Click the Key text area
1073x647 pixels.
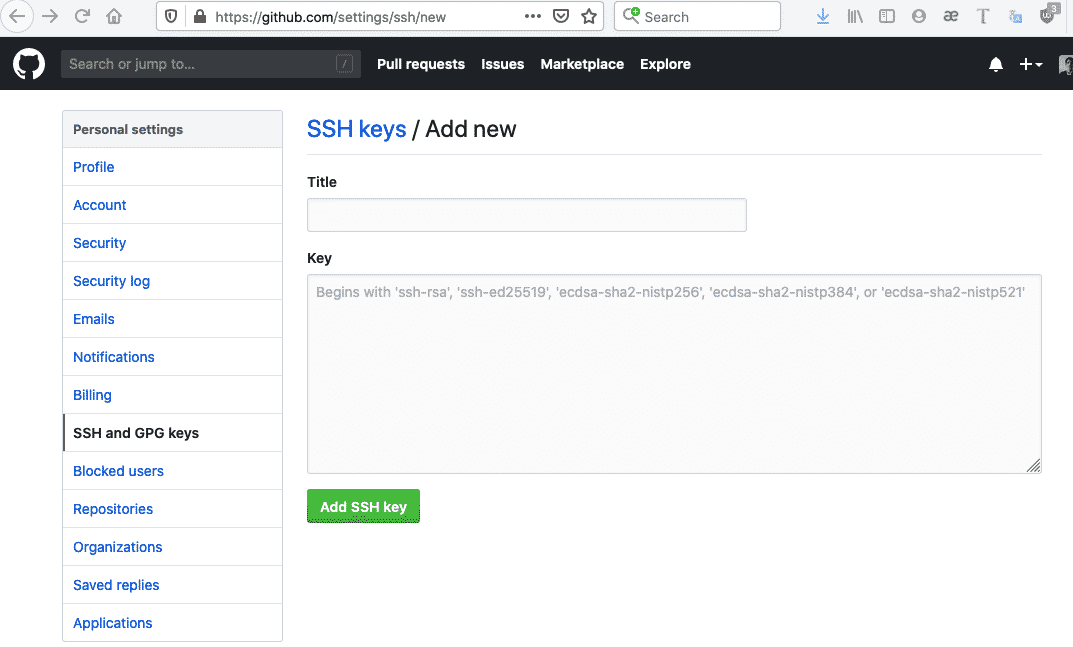(x=674, y=374)
